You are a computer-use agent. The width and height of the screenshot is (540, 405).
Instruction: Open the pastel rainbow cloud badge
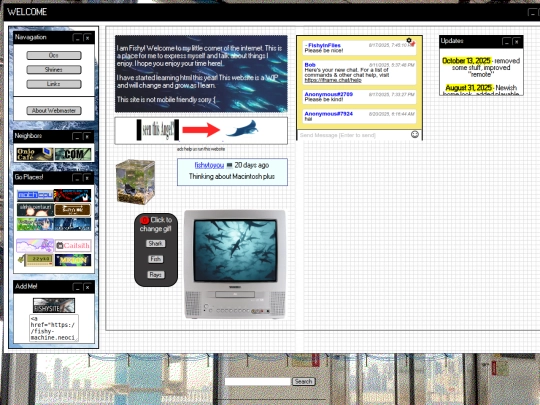[35, 246]
